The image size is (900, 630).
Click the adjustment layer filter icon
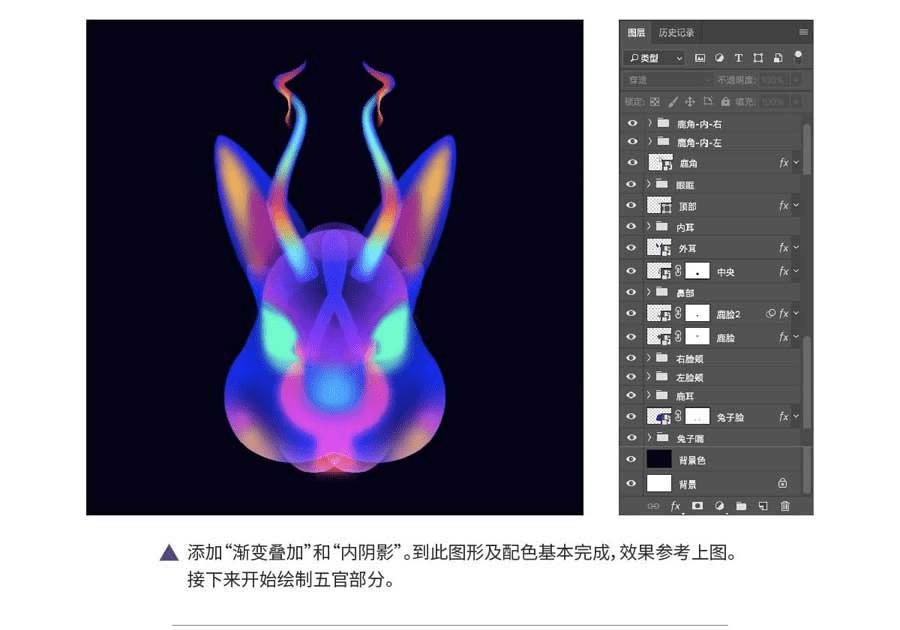tap(719, 58)
